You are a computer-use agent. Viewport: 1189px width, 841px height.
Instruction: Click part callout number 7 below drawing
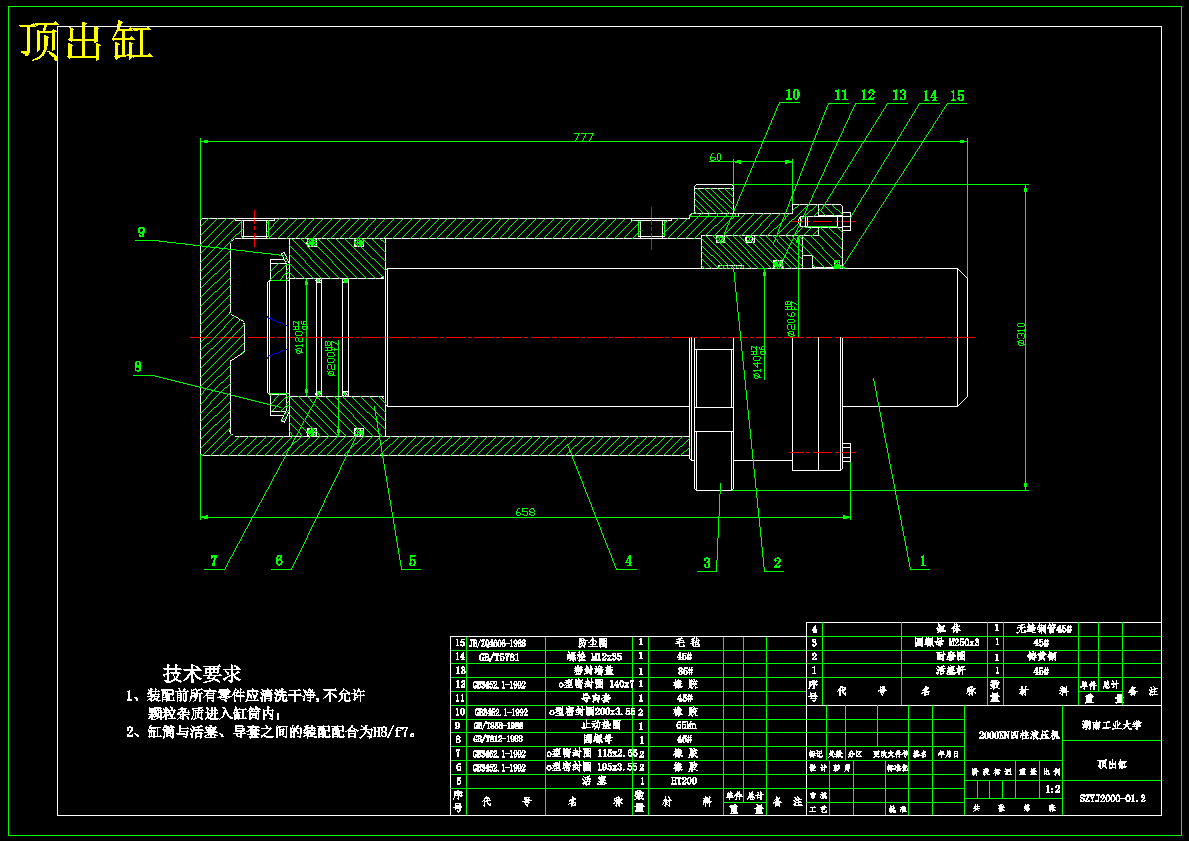tap(214, 560)
